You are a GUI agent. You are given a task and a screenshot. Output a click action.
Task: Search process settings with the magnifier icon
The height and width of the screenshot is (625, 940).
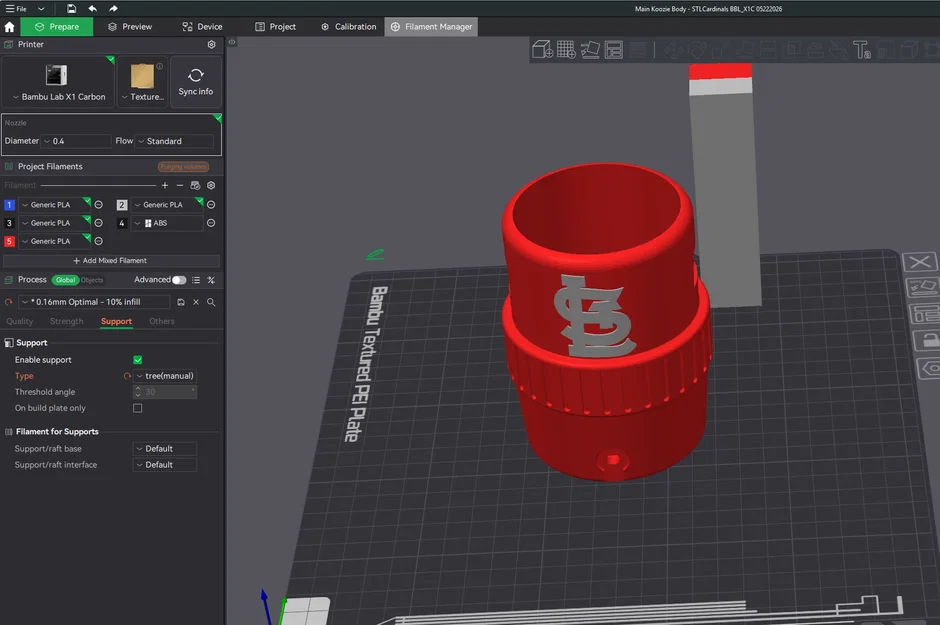click(211, 302)
